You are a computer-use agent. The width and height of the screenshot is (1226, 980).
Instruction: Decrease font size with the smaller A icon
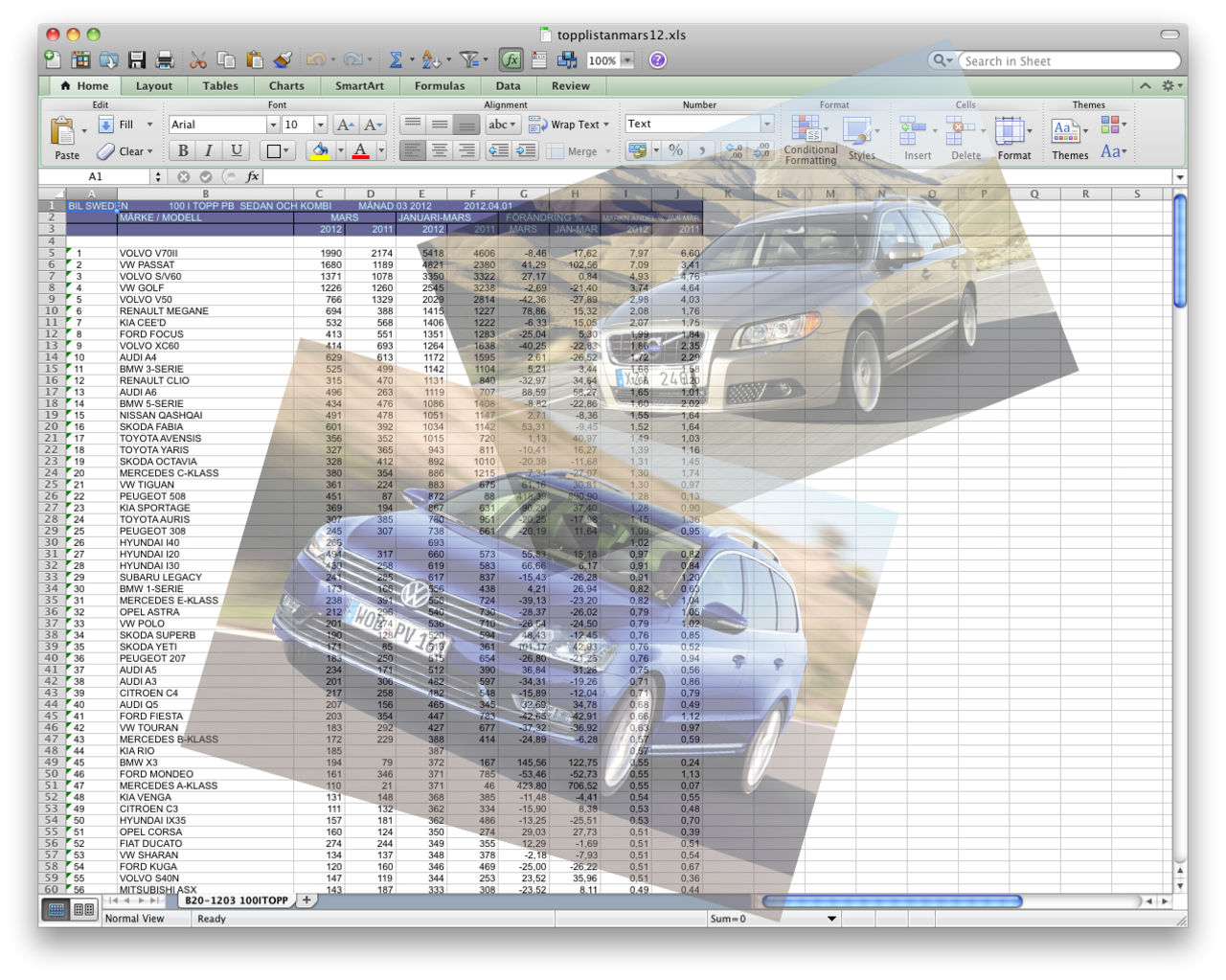[x=373, y=125]
